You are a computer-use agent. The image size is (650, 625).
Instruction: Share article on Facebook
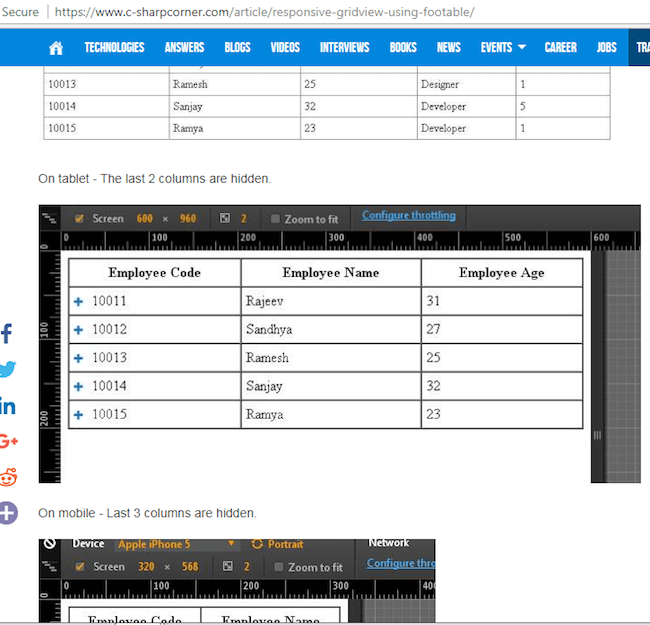click(6, 333)
